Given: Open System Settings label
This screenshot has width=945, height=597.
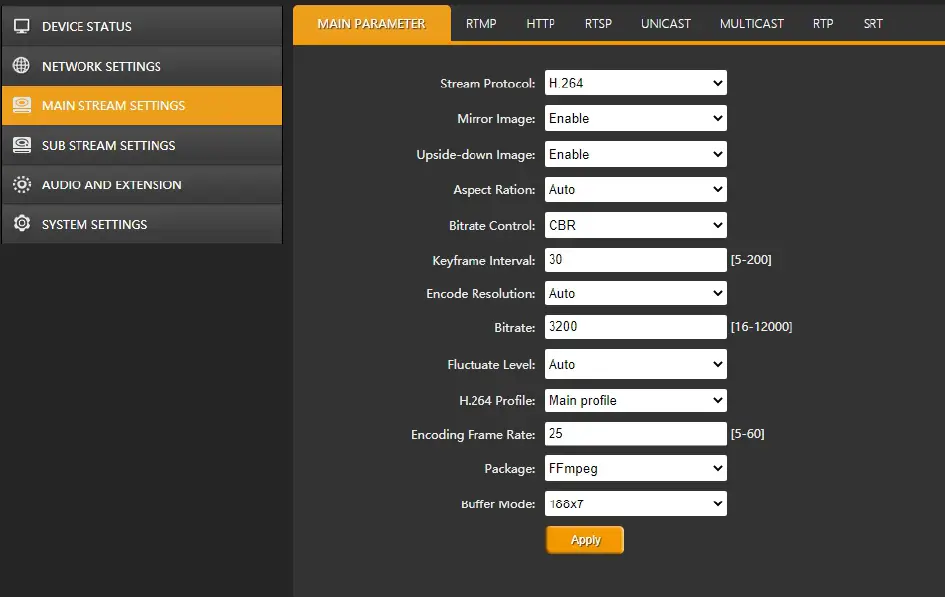Looking at the screenshot, I should 95,224.
